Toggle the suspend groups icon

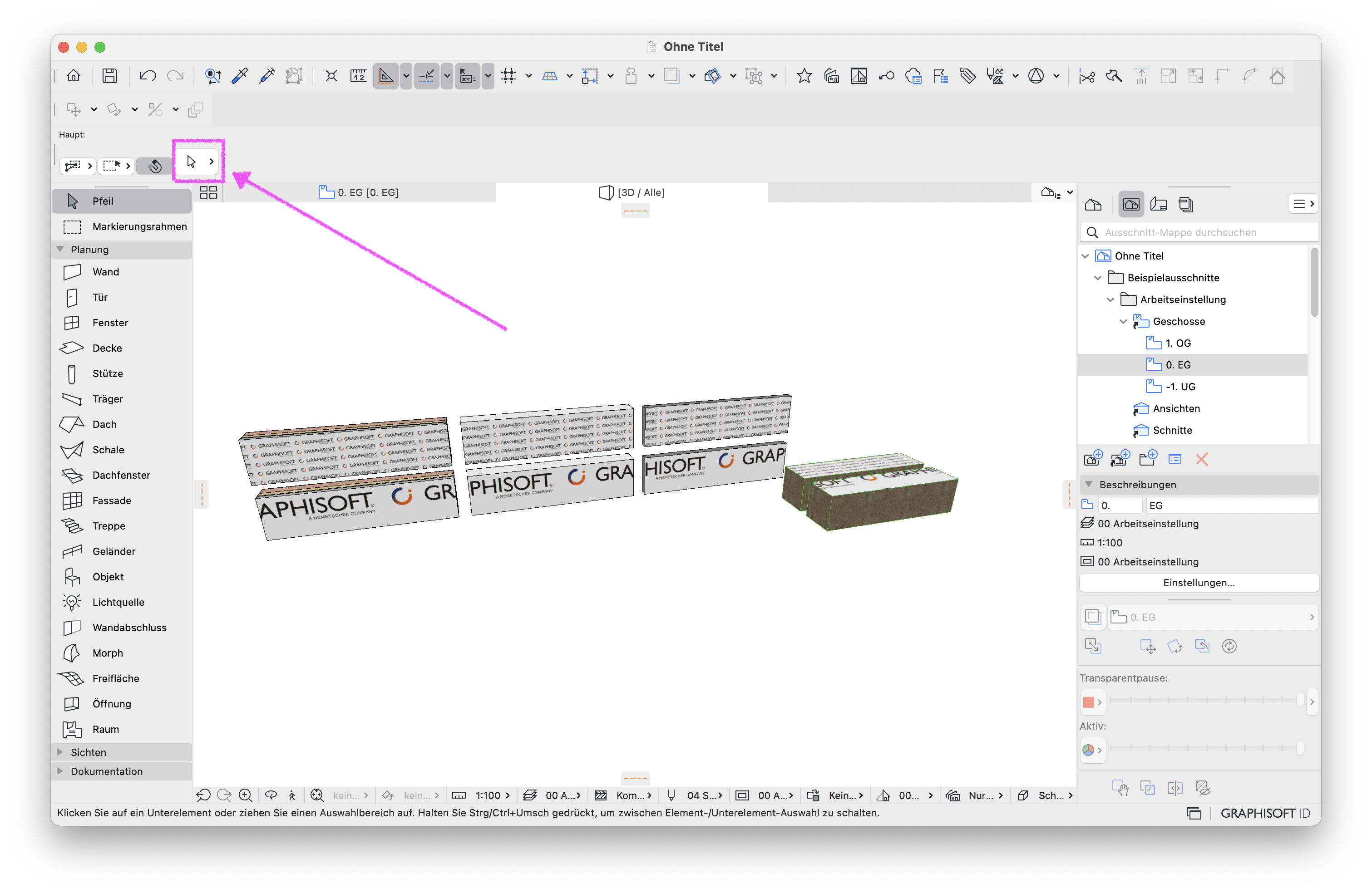(754, 75)
